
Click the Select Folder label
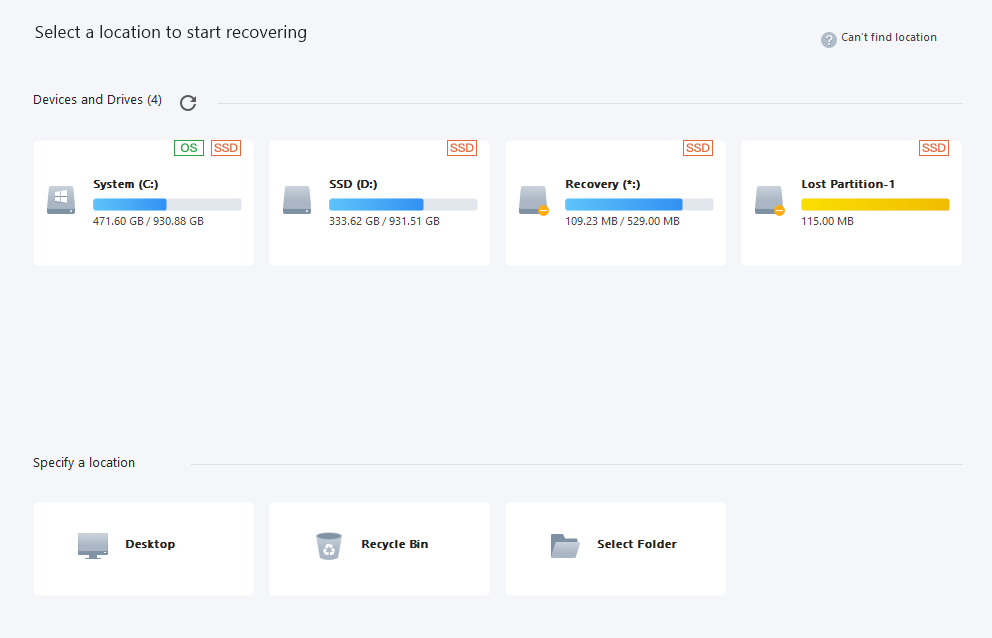coord(636,544)
